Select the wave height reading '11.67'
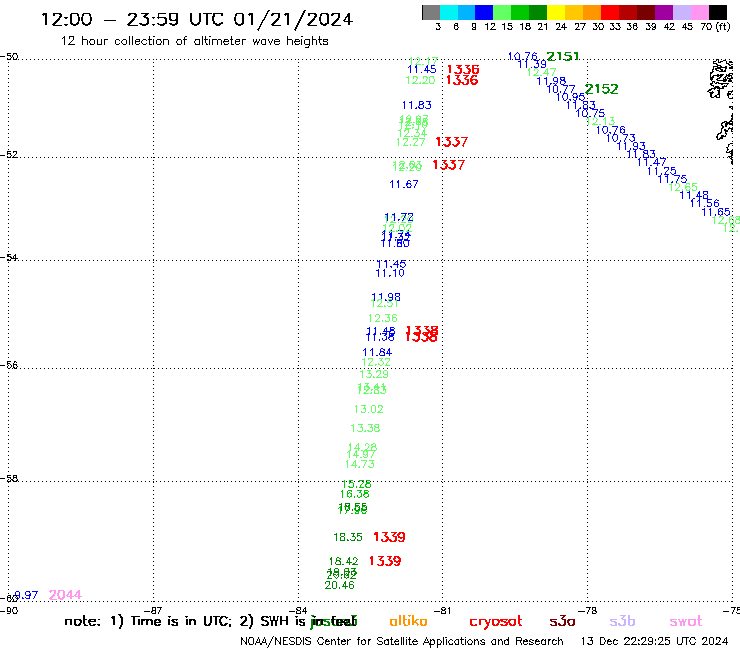The height and width of the screenshot is (650, 740). click(x=404, y=185)
